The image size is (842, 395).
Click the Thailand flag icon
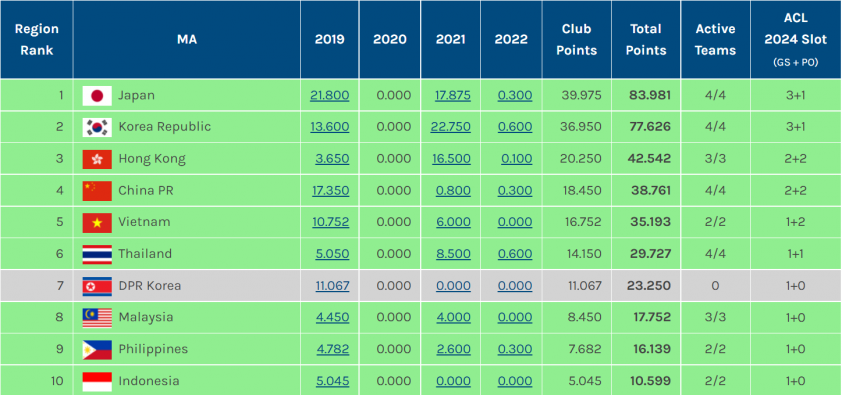click(97, 254)
